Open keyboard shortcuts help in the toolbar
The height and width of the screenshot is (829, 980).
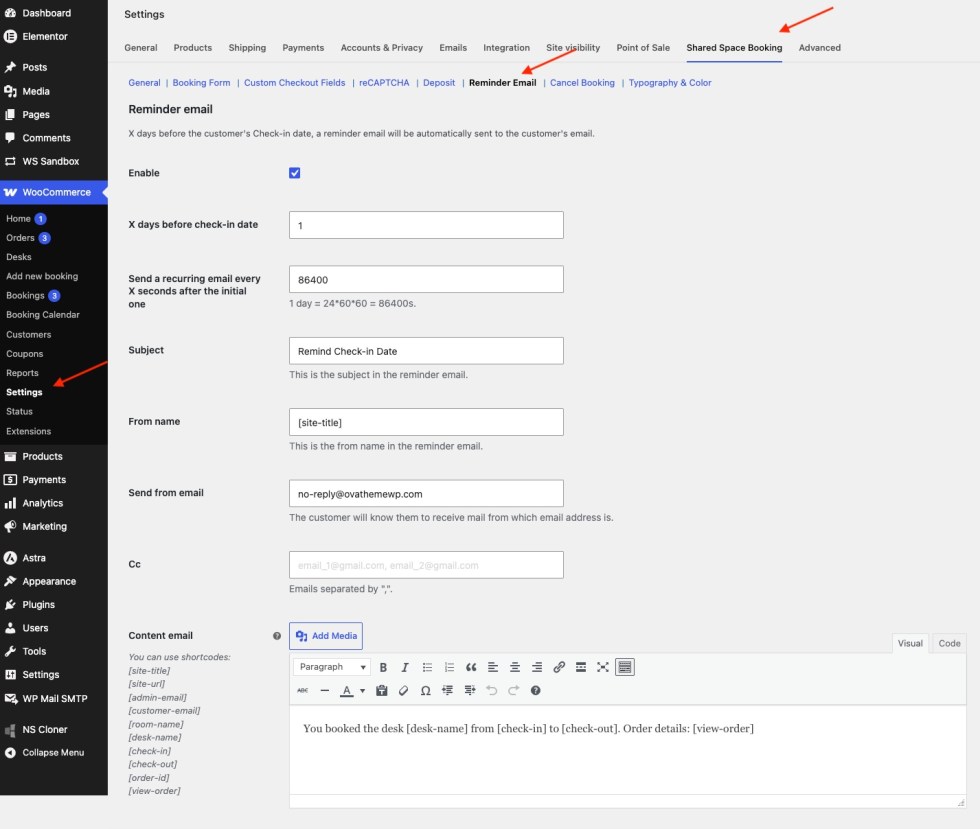click(536, 690)
